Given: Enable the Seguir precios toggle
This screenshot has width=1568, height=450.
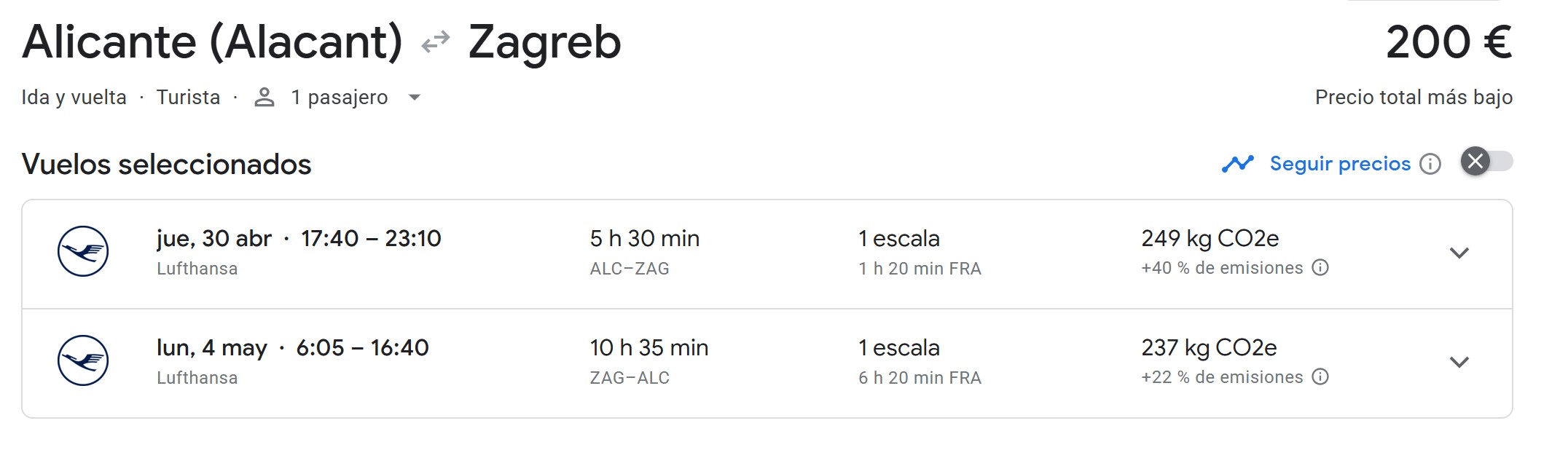Looking at the screenshot, I should (x=1486, y=162).
